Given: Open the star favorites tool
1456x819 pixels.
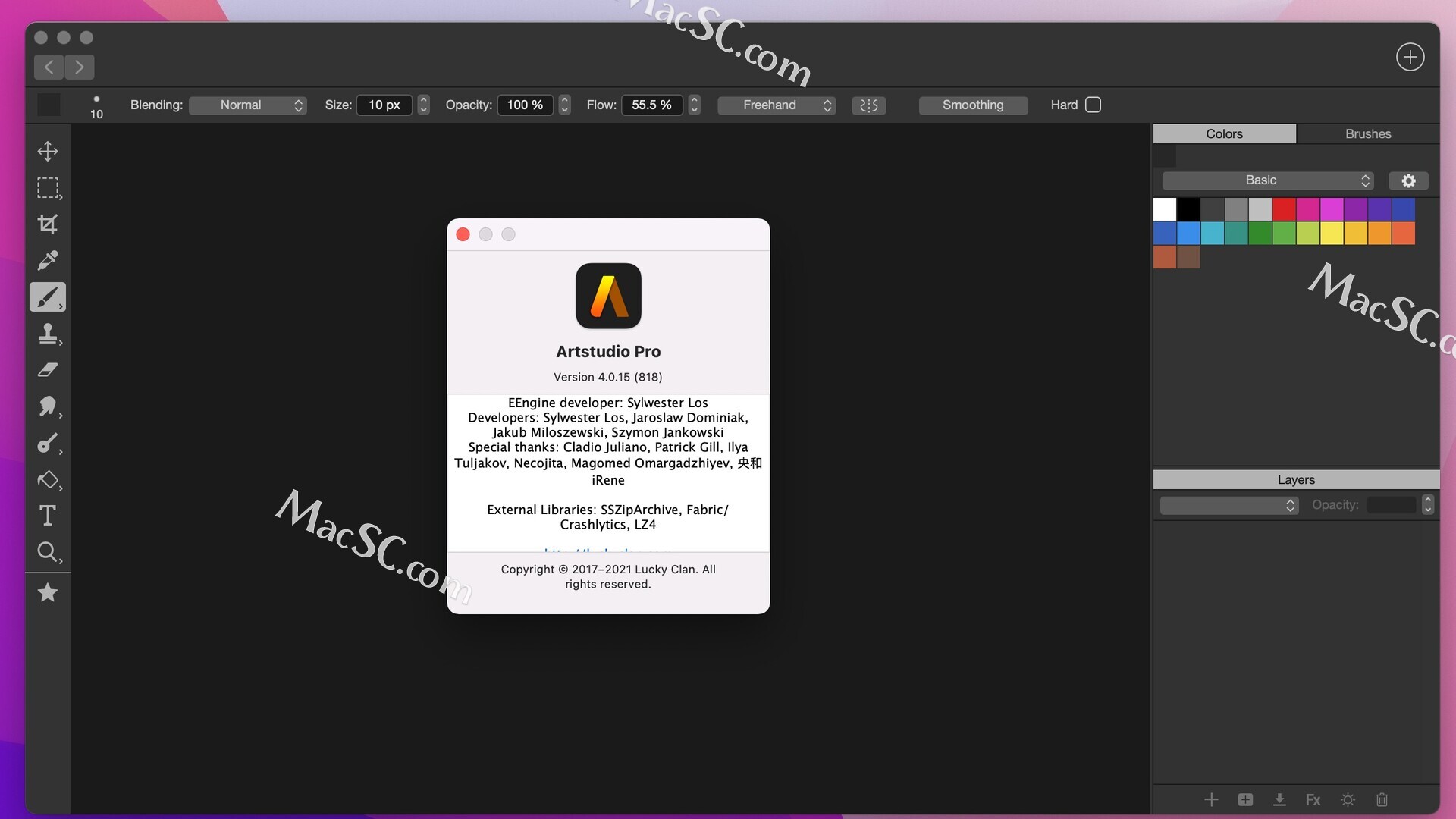Looking at the screenshot, I should pos(48,592).
